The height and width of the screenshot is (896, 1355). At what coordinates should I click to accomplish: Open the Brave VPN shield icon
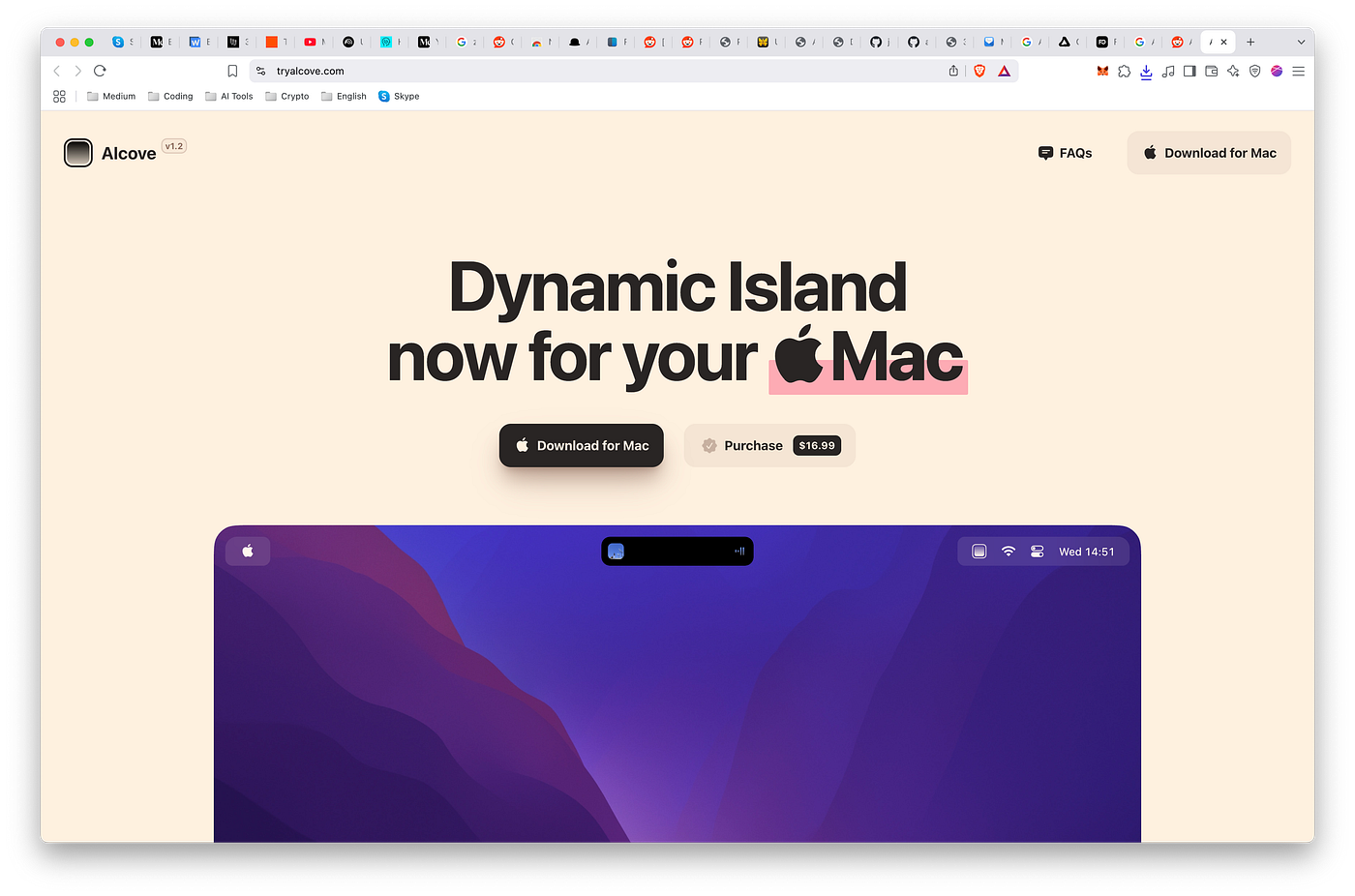click(1255, 71)
